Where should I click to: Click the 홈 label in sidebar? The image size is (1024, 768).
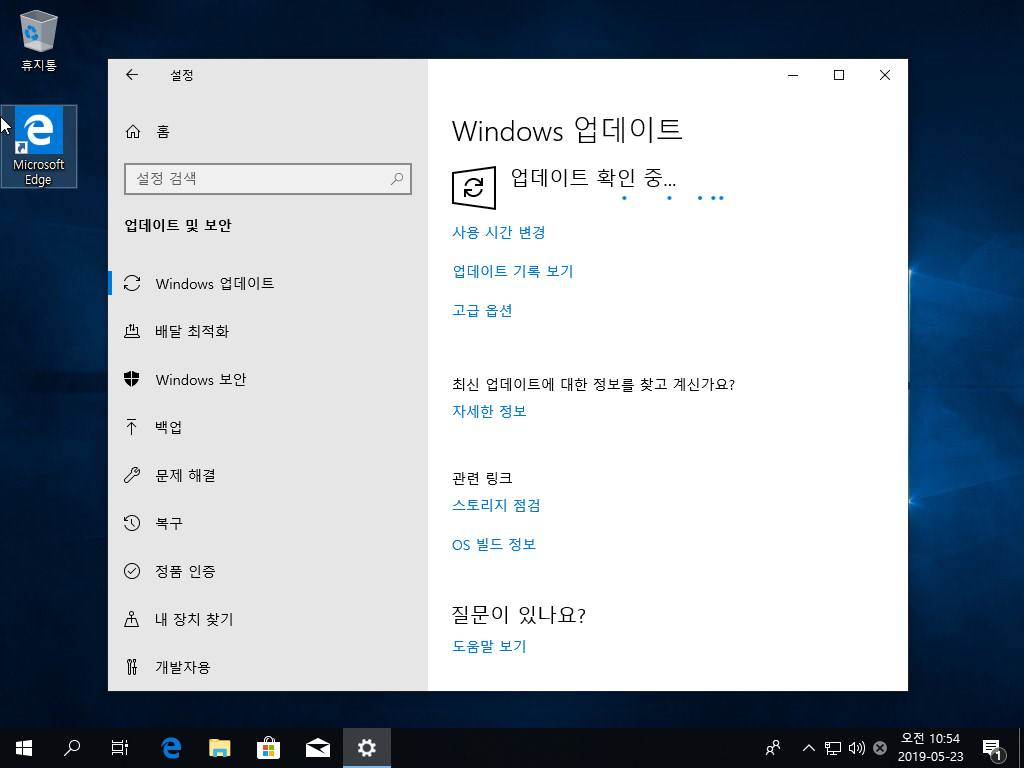coord(163,132)
